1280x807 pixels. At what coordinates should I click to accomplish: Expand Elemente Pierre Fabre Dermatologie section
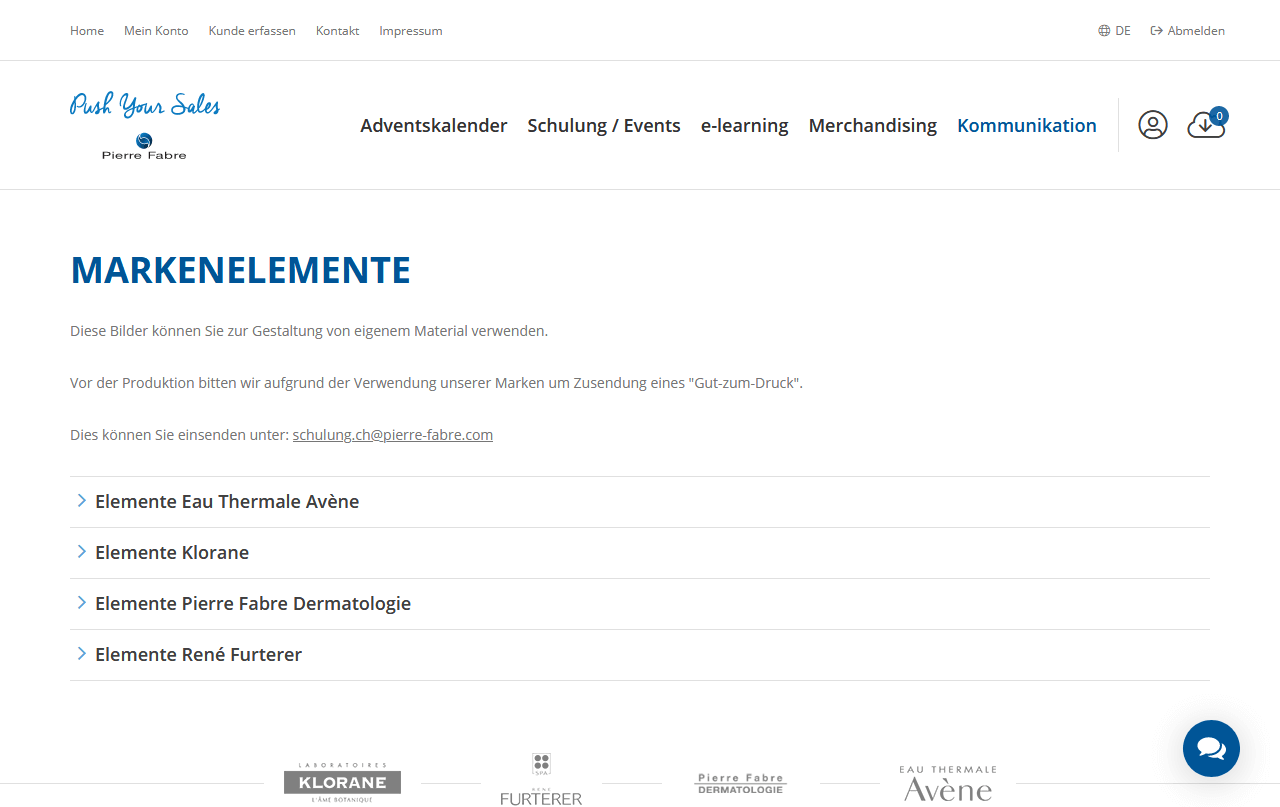(x=253, y=604)
